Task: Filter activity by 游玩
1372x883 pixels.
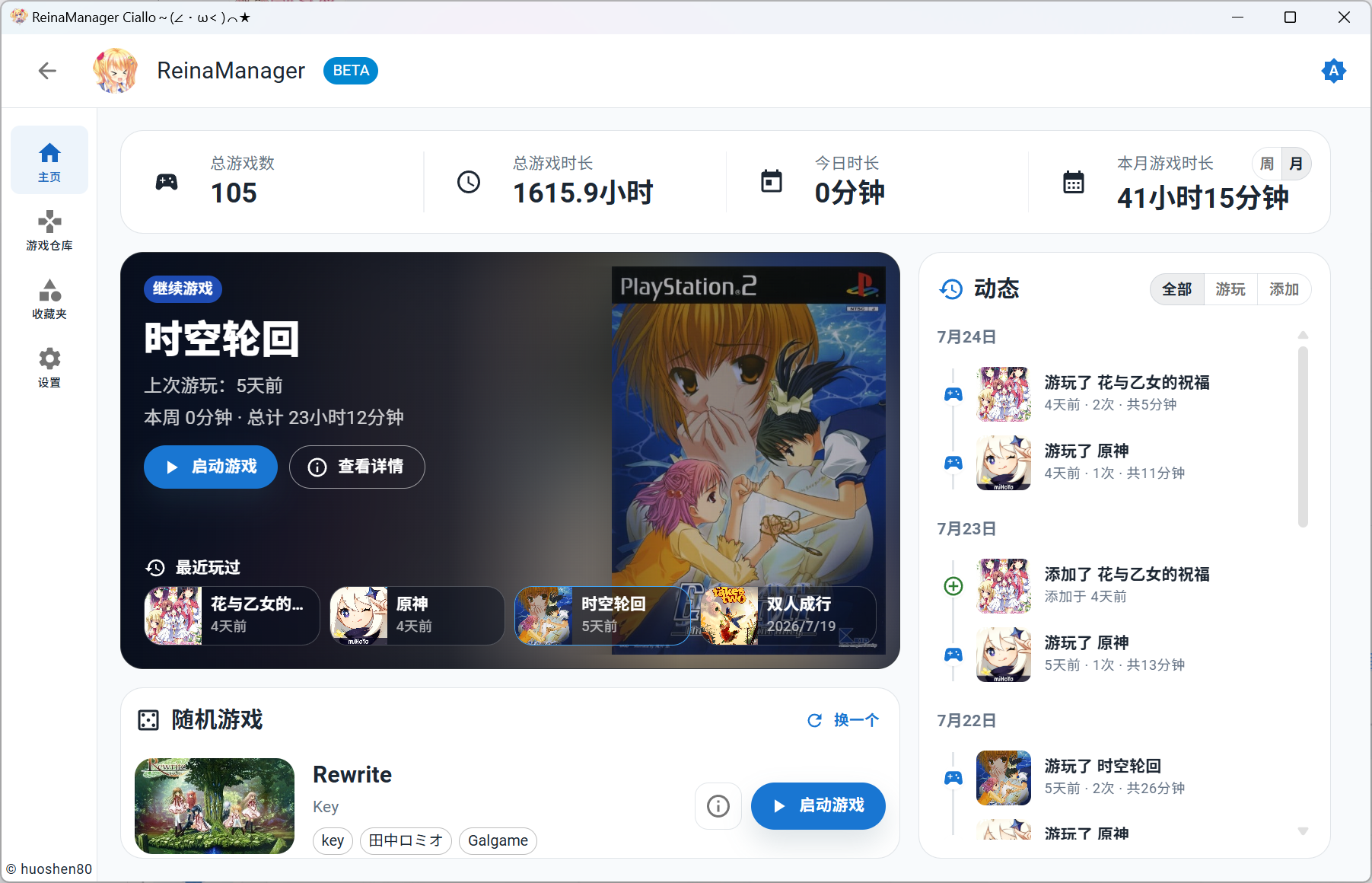Action: [1230, 289]
